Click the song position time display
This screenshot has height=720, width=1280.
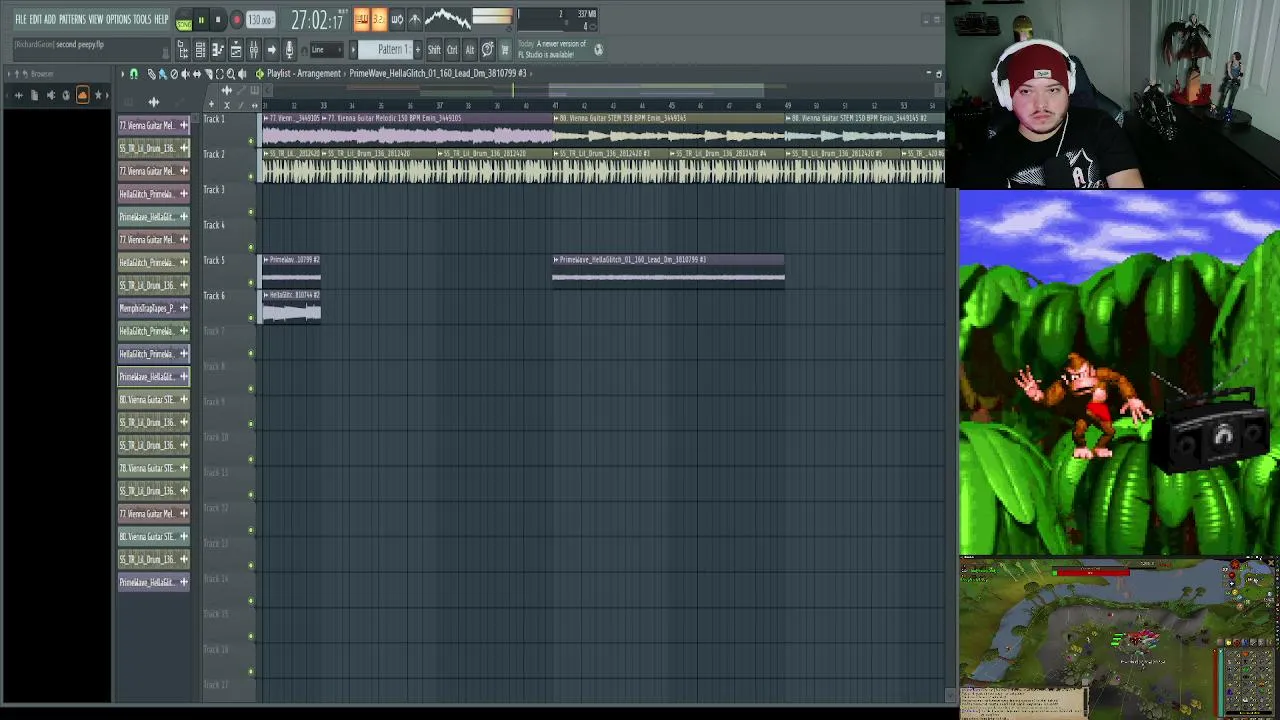[x=317, y=20]
